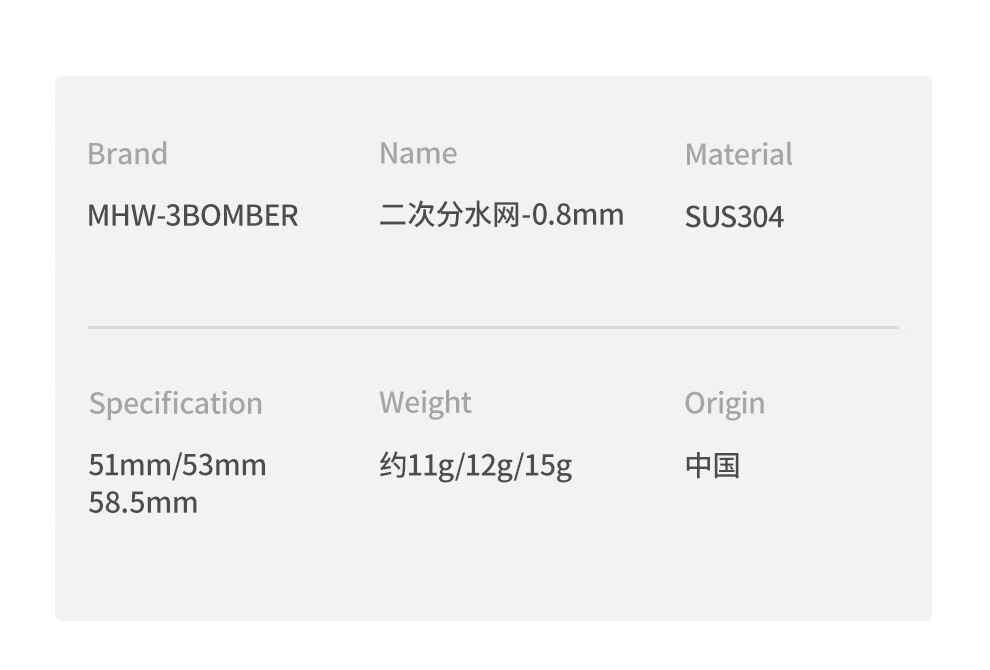Select the 58.5mm specification value

(x=143, y=502)
